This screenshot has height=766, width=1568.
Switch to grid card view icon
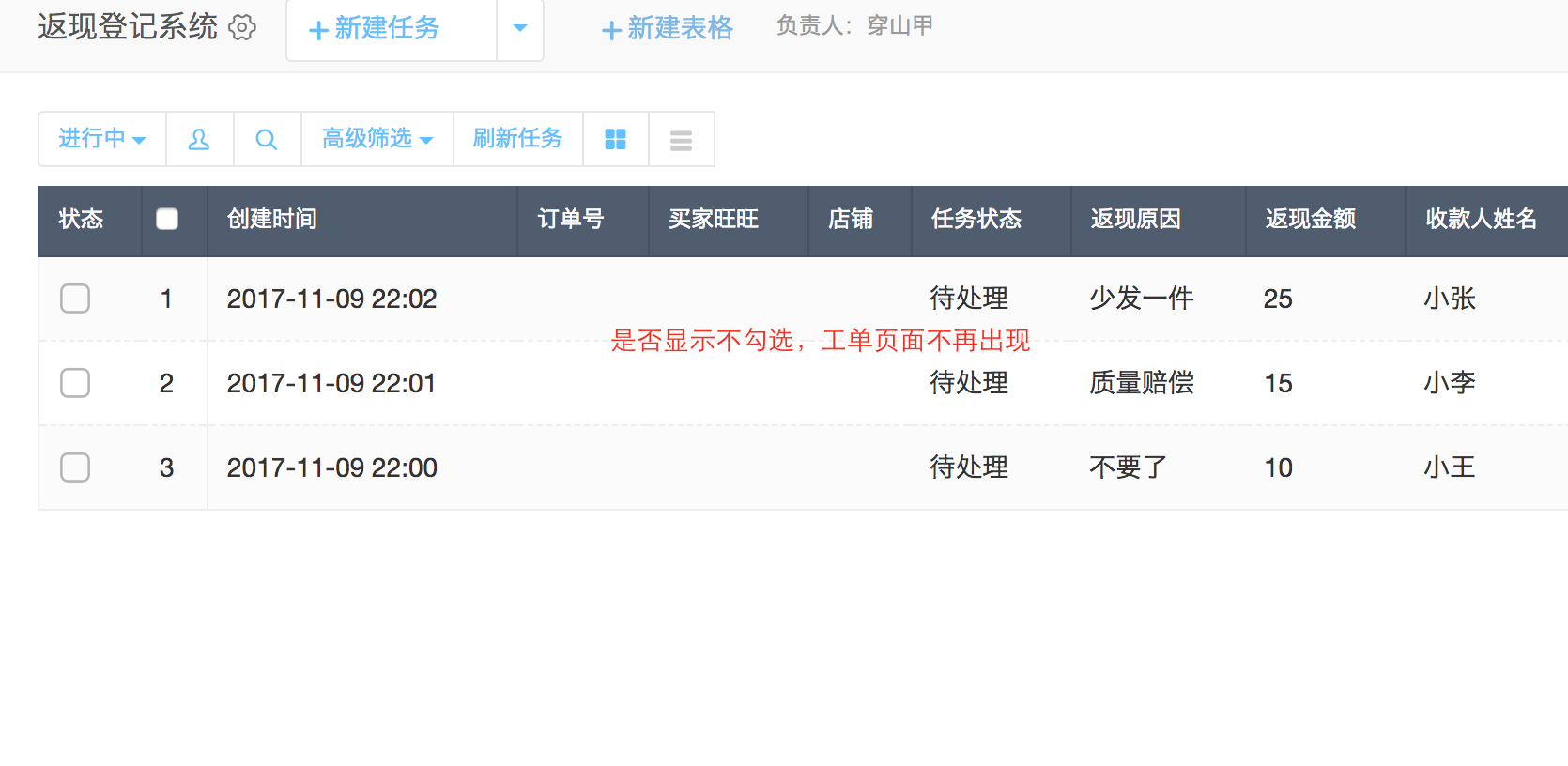pos(615,140)
